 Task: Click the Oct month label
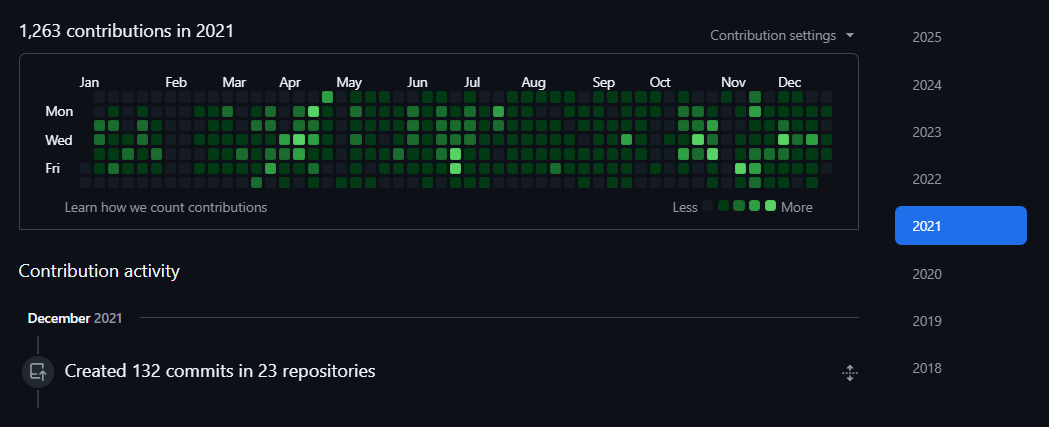tap(660, 82)
